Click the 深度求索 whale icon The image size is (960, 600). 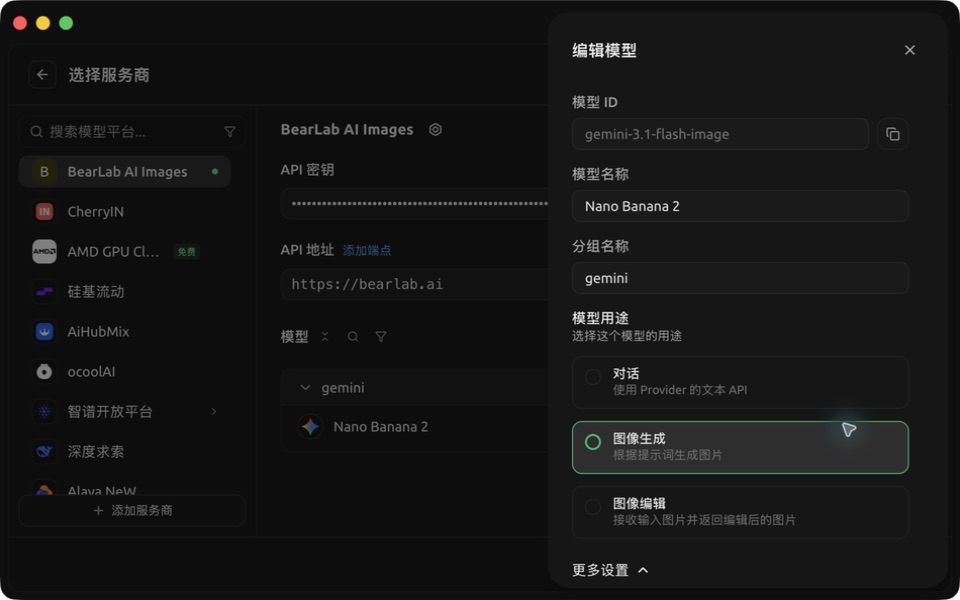tap(44, 452)
